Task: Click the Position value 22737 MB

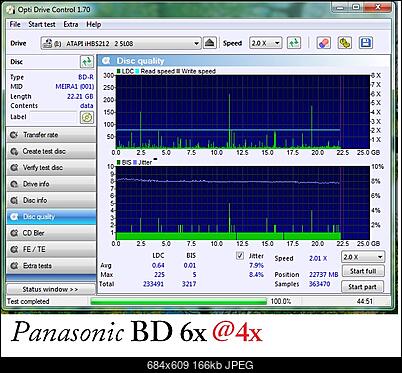Action: point(323,275)
